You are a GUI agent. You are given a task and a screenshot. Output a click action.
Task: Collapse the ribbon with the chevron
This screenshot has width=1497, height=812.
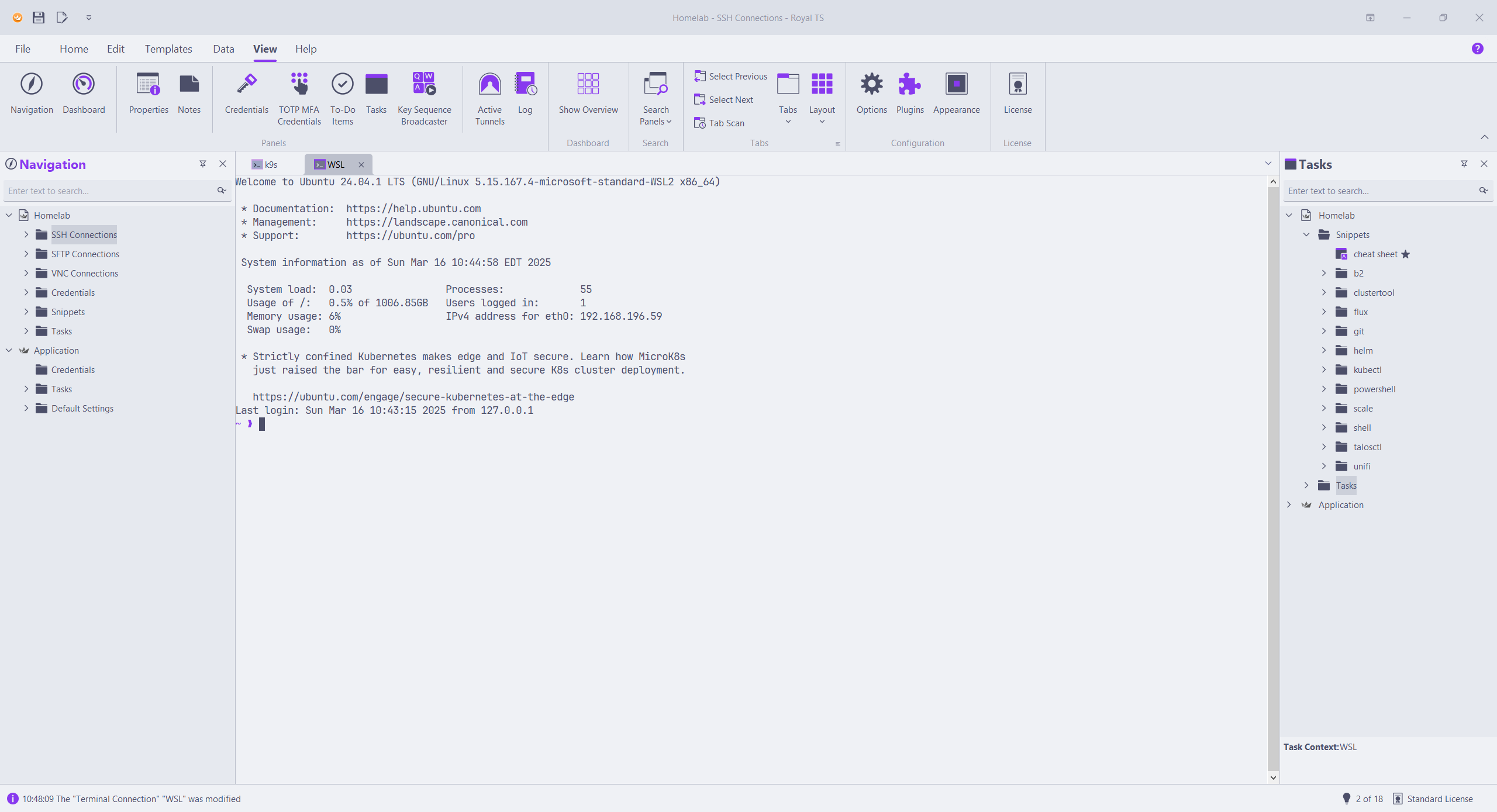(x=1484, y=137)
